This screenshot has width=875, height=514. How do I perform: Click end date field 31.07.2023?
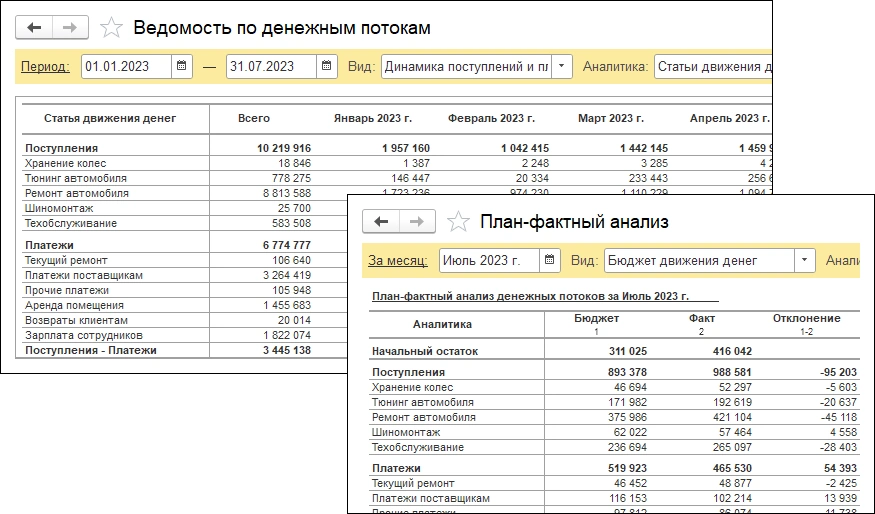coord(271,67)
